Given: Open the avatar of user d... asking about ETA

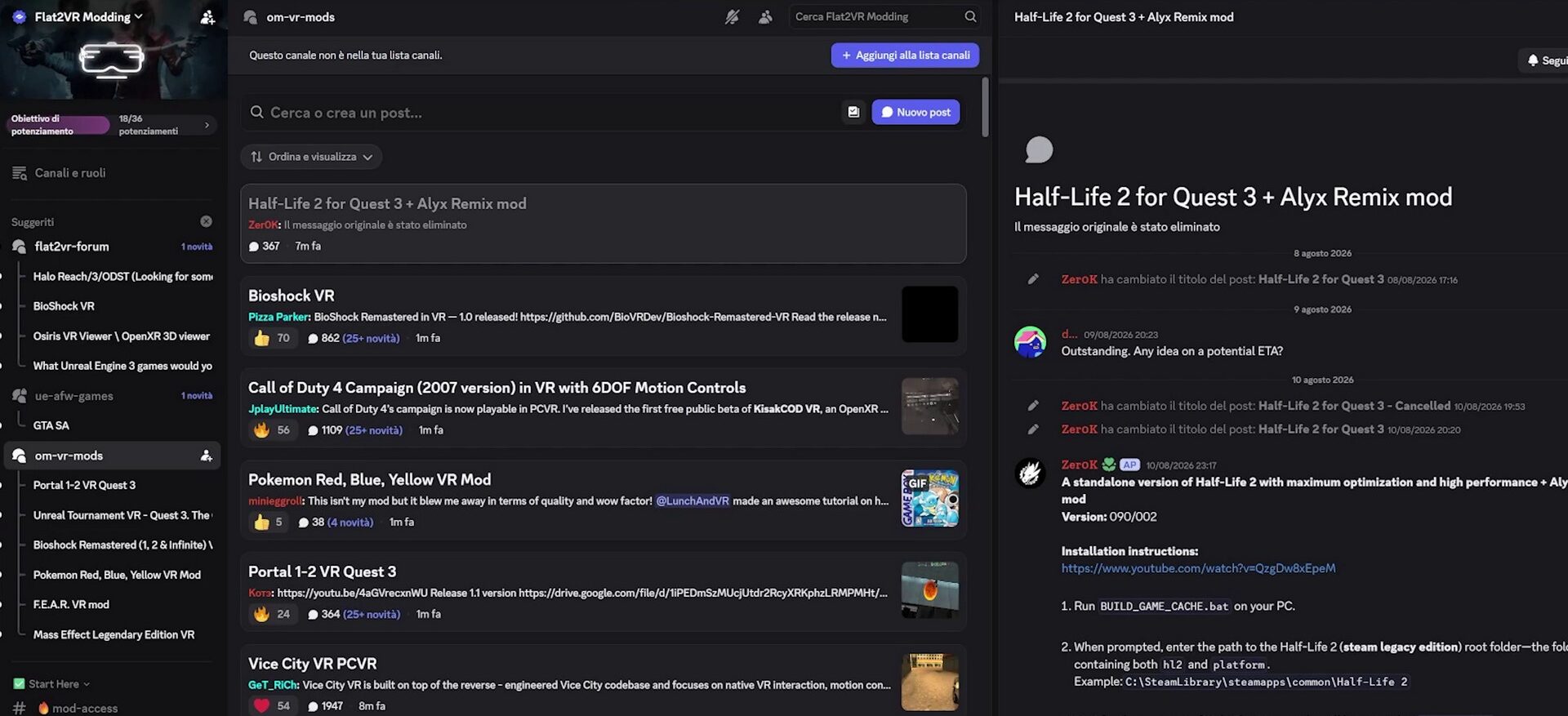Looking at the screenshot, I should point(1030,343).
